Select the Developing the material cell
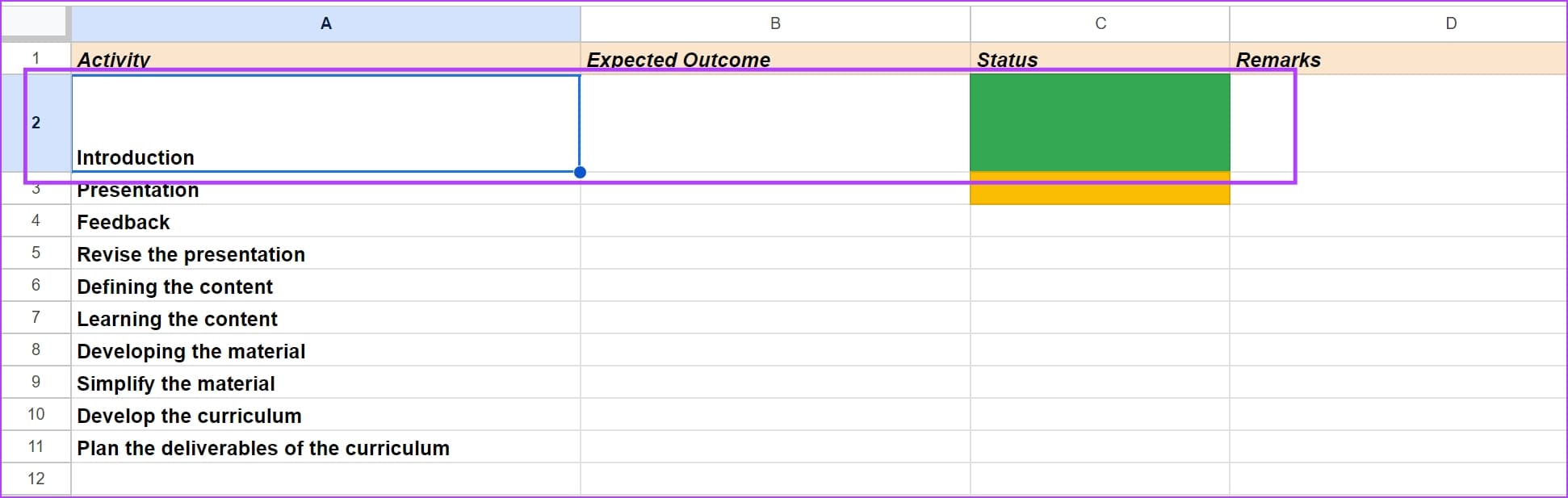This screenshot has width=1568, height=498. tap(325, 349)
